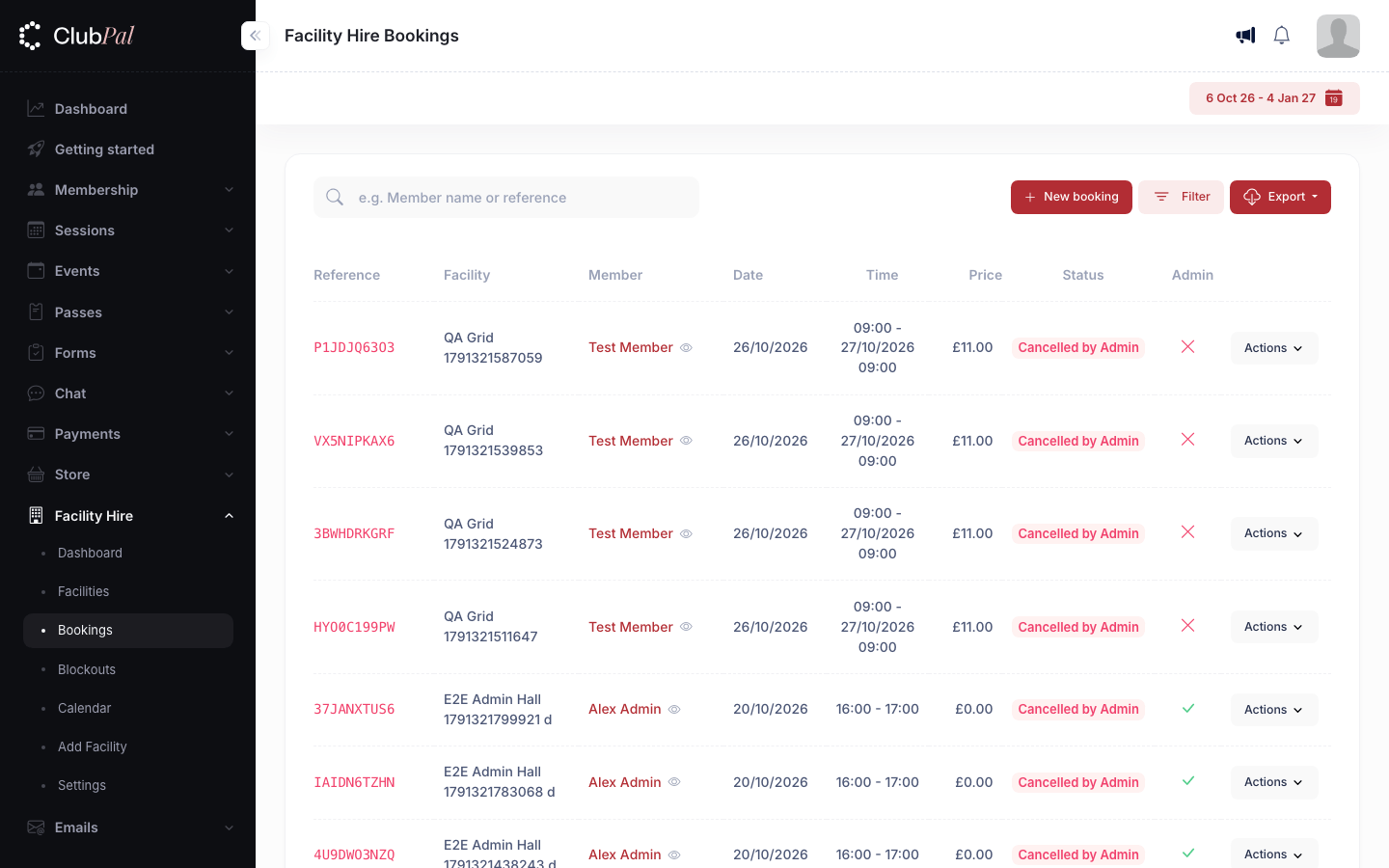Expand the Forms menu
Viewport: 1389px width, 868px height.
coord(130,353)
